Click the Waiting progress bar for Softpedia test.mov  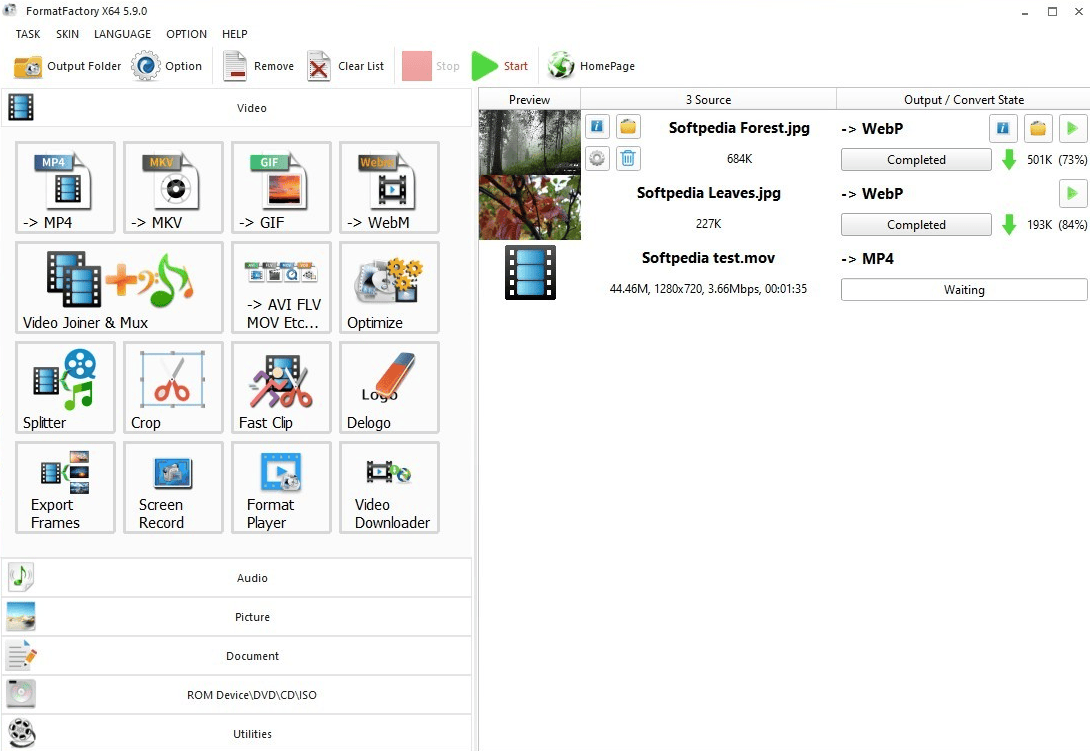coord(964,290)
